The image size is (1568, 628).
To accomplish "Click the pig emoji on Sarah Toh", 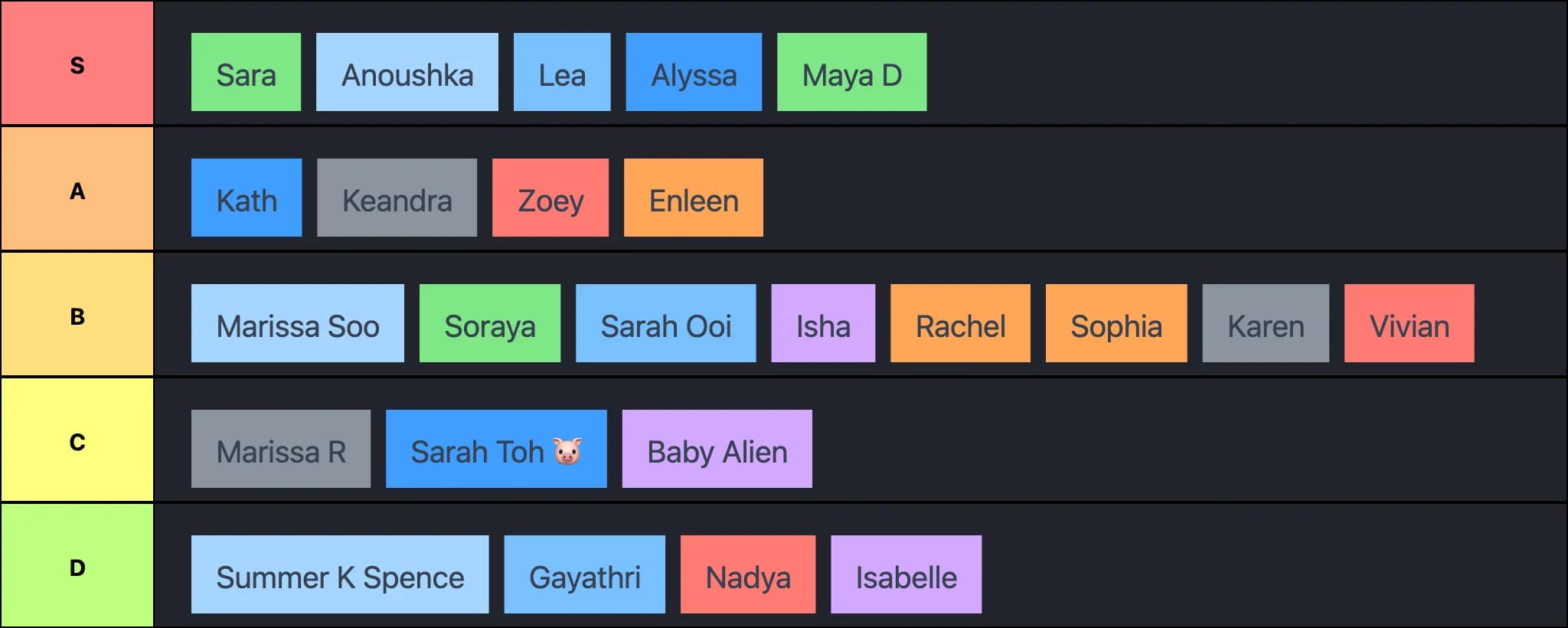I will click(567, 451).
